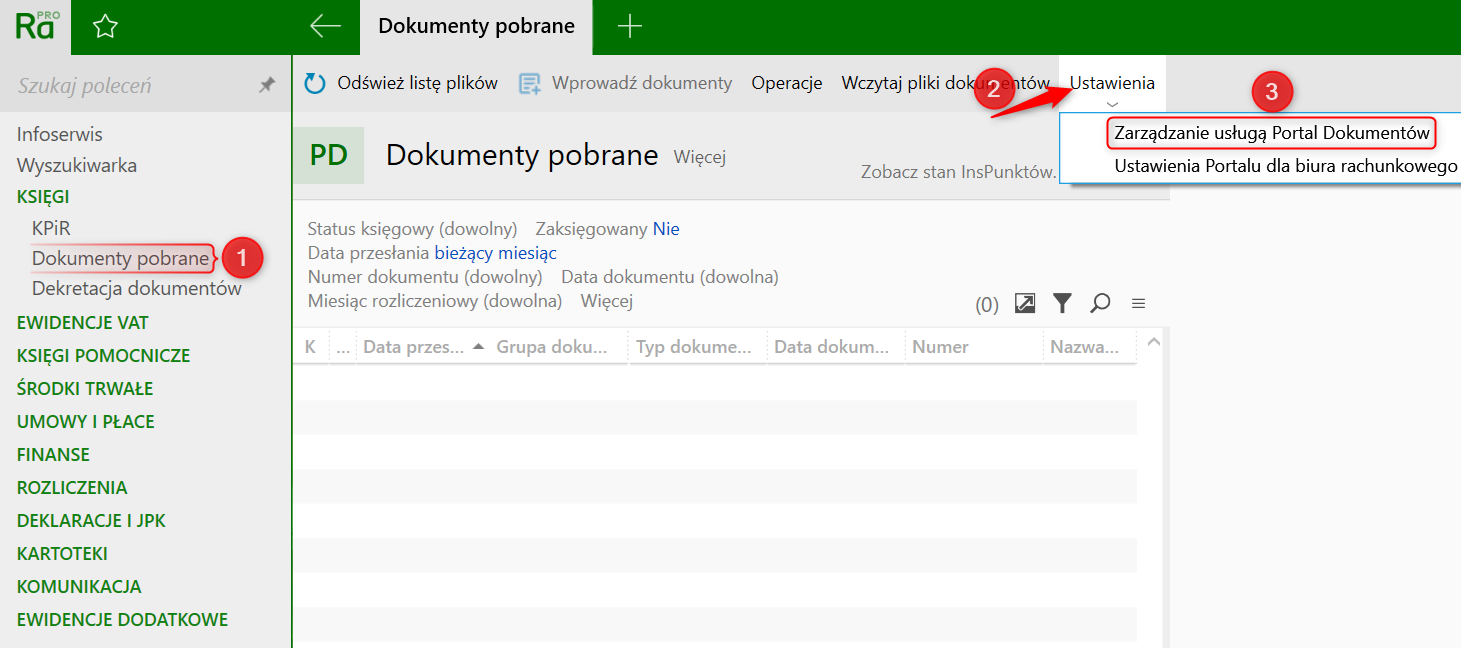
Task: Open KPiR under KSIĘGI
Action: pos(51,228)
